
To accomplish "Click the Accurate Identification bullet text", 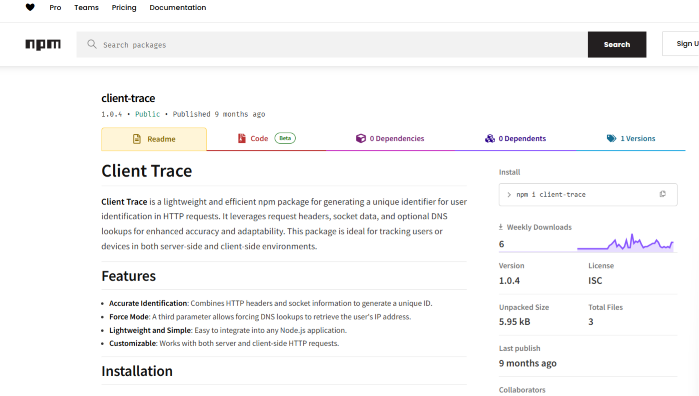I will pos(271,303).
